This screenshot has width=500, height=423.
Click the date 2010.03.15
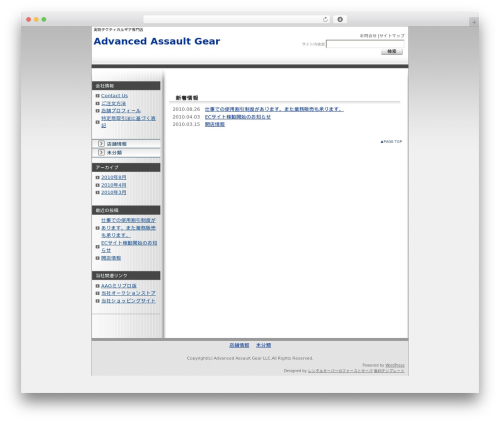tap(186, 124)
